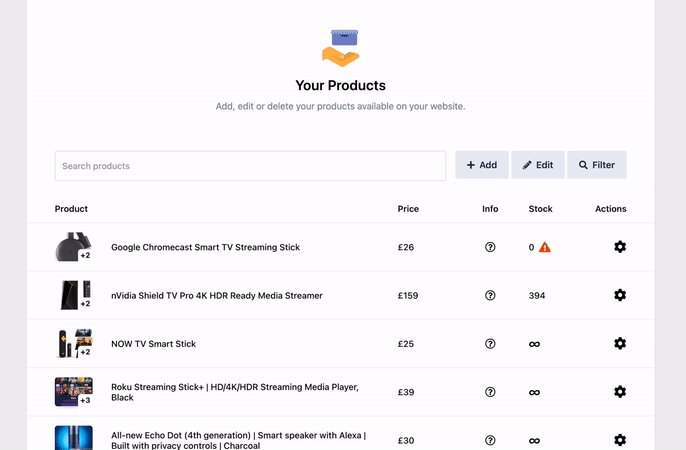The height and width of the screenshot is (450, 686).
Task: Select 'Google Chromecast Smart TV Streaming Stick' name
Action: [x=205, y=247]
